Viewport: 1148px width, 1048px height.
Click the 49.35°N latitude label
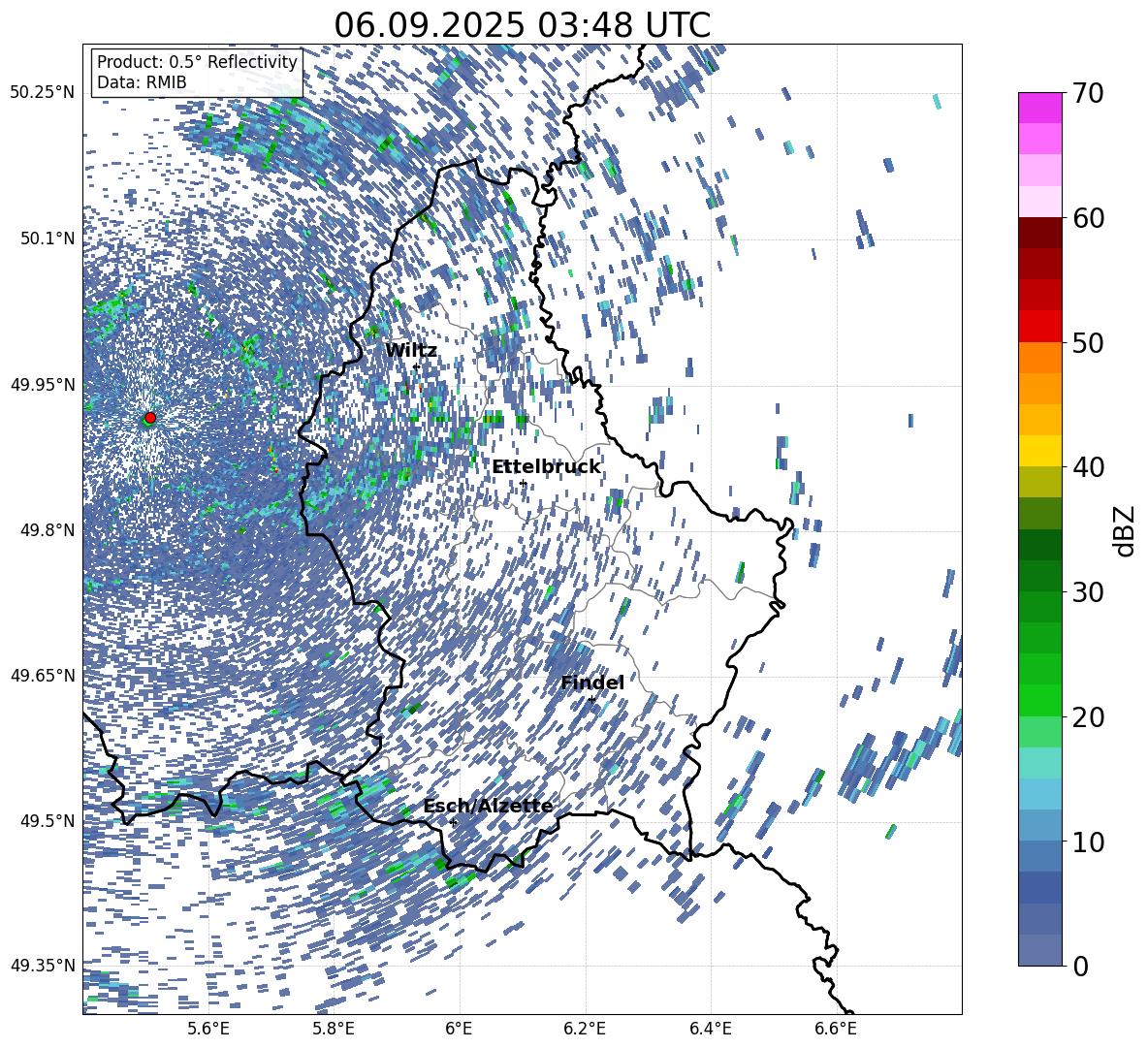pos(43,966)
